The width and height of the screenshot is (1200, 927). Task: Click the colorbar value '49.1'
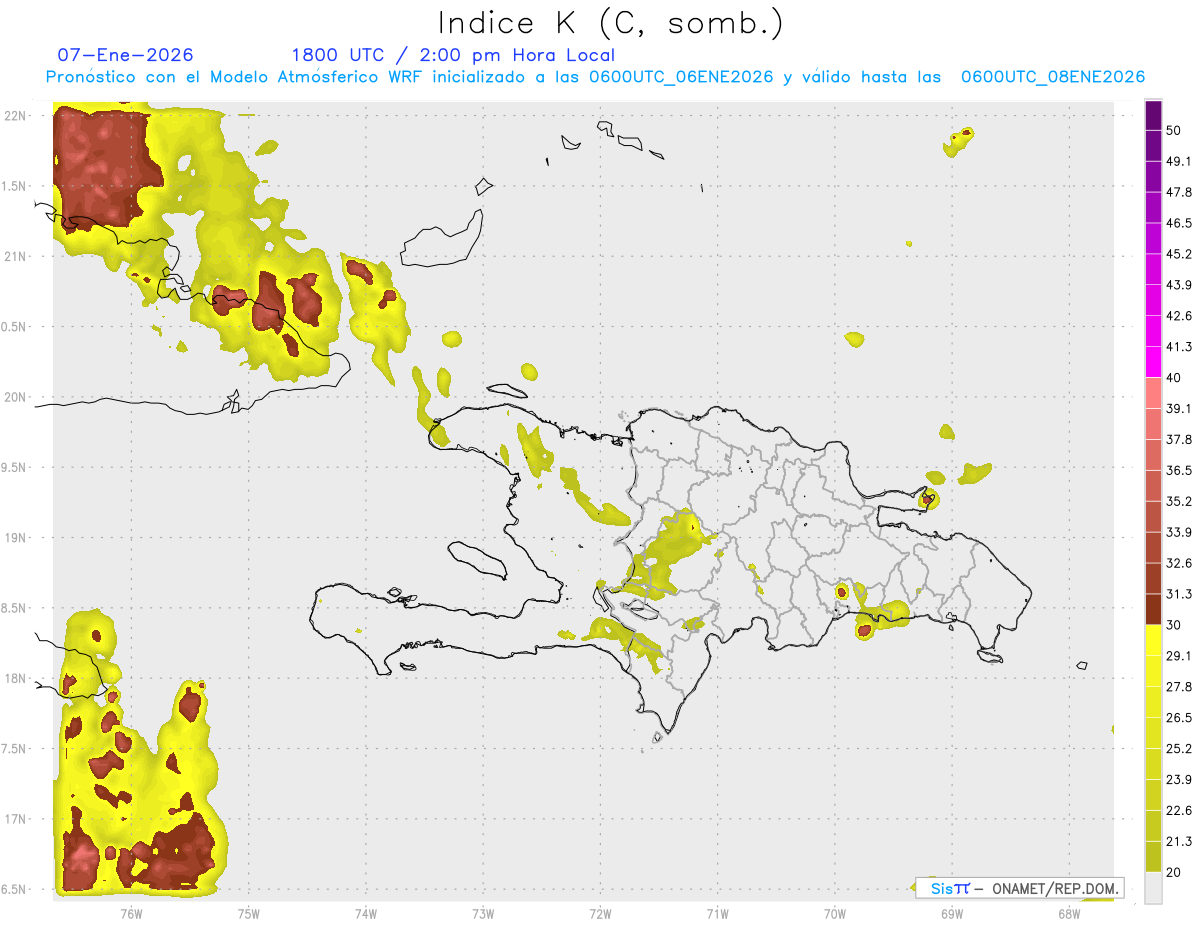1179,161
